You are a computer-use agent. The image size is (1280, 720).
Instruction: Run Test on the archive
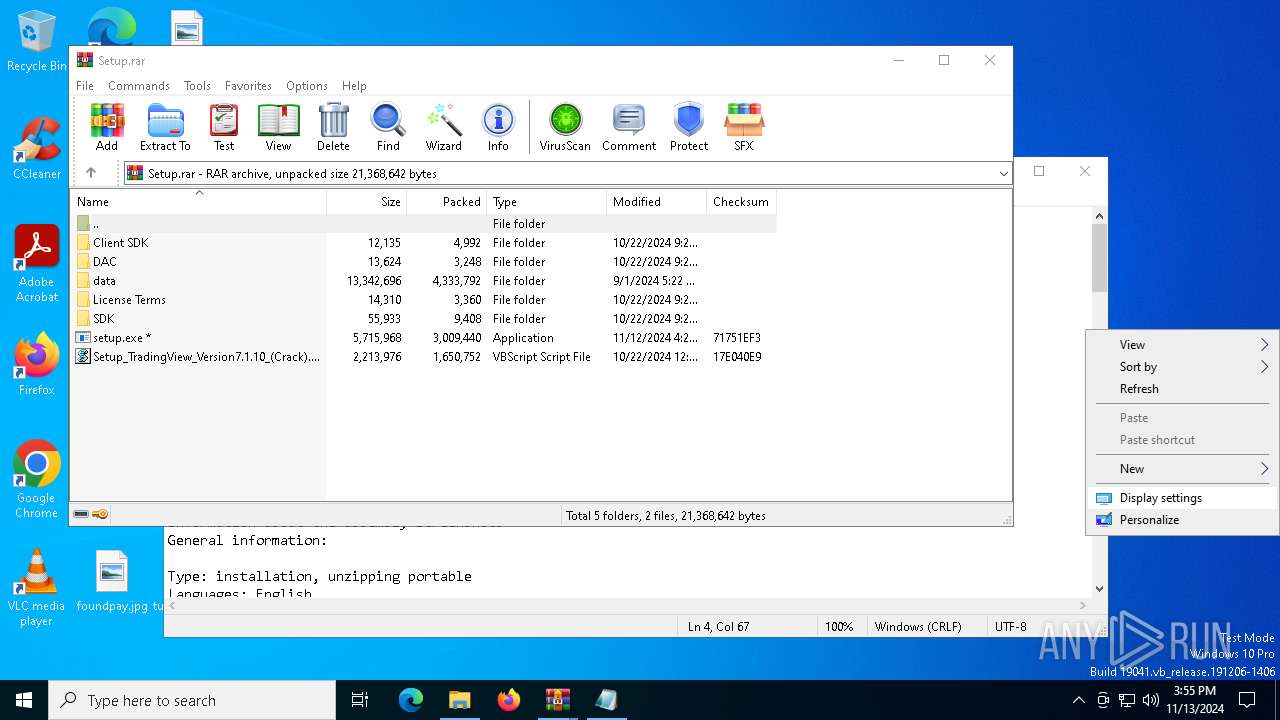click(224, 127)
